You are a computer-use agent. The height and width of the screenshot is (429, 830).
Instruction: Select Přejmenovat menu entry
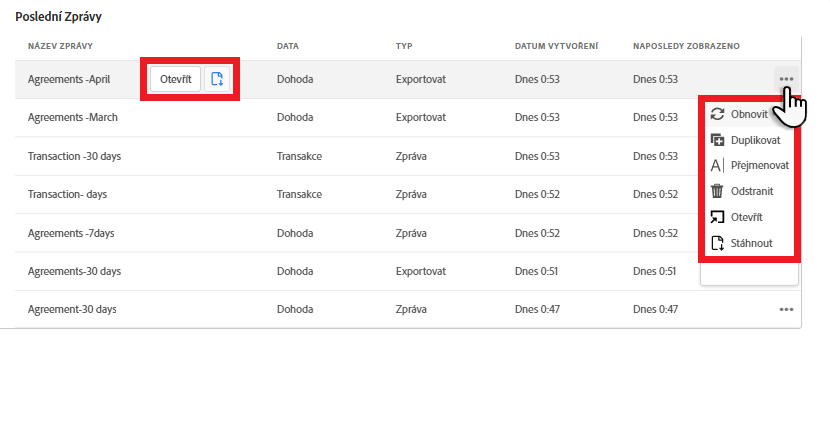(x=760, y=166)
